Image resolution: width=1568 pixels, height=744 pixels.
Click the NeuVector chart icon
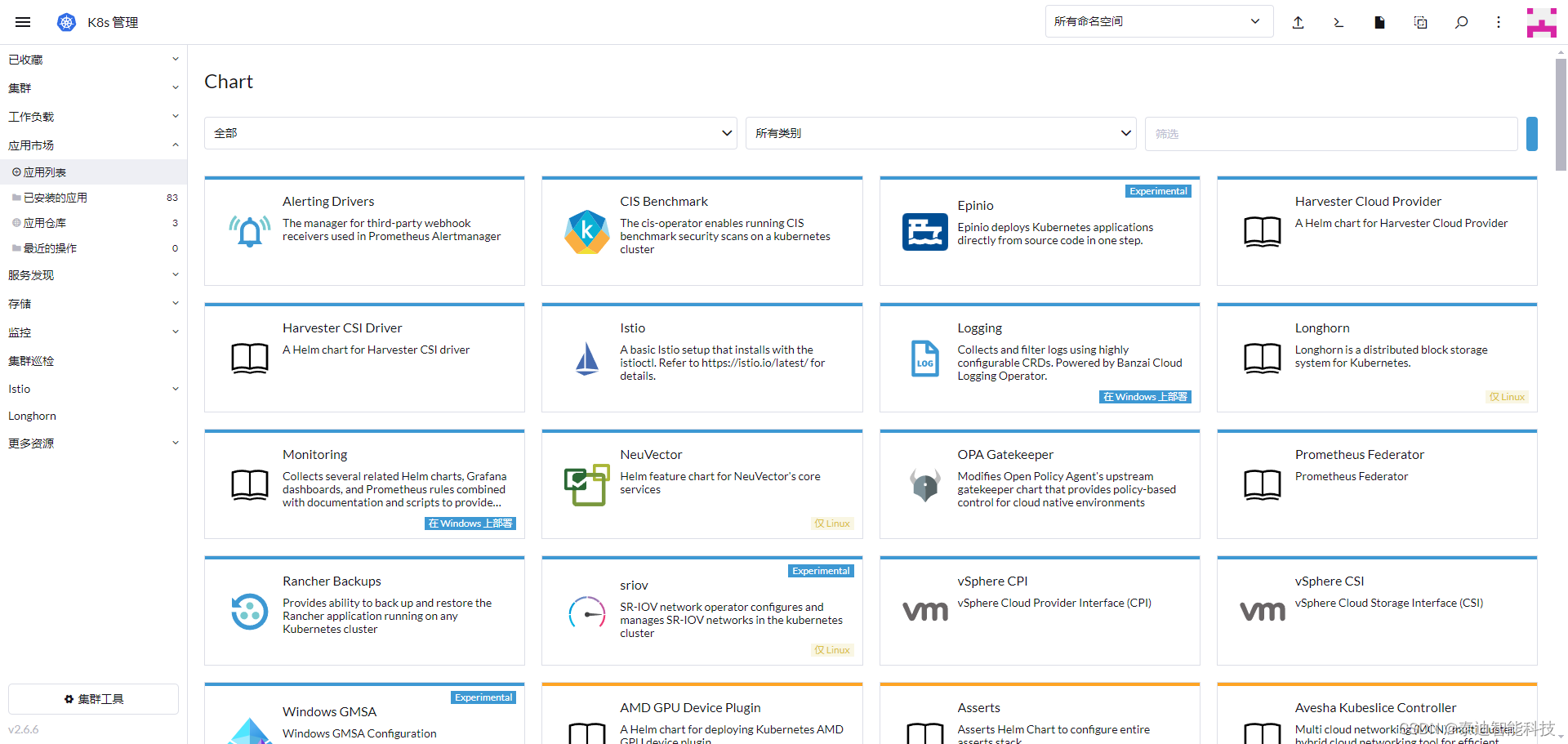point(587,485)
